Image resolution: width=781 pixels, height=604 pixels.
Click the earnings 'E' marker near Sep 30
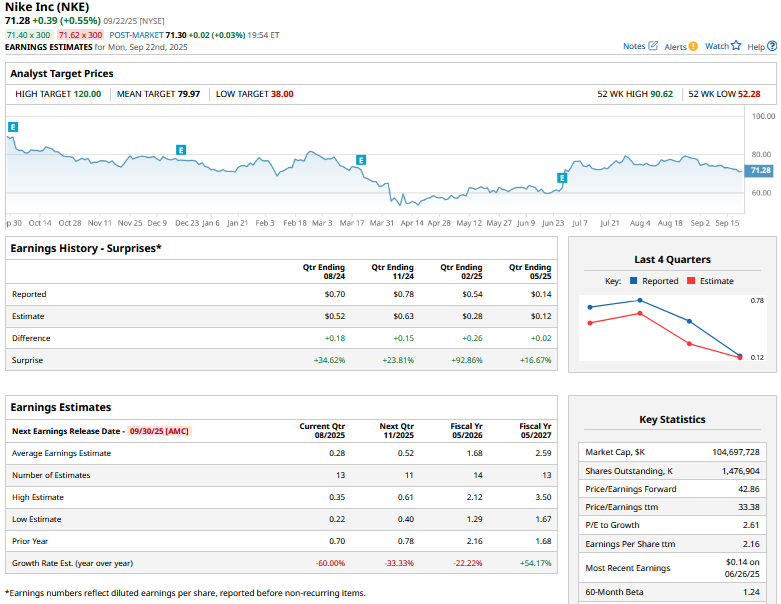(13, 127)
